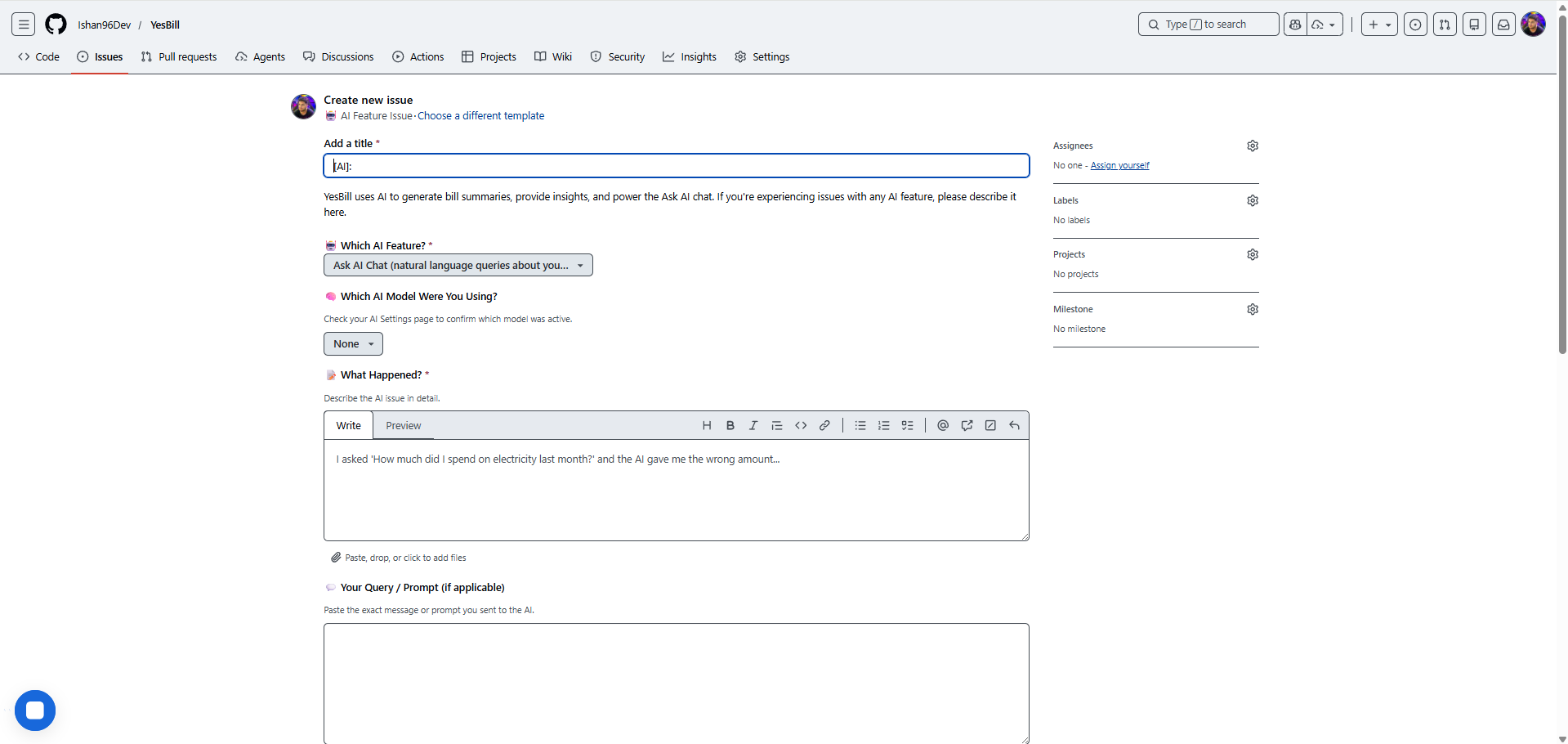Switch to the Code tab
Viewport: 1568px width, 744px height.
(39, 56)
